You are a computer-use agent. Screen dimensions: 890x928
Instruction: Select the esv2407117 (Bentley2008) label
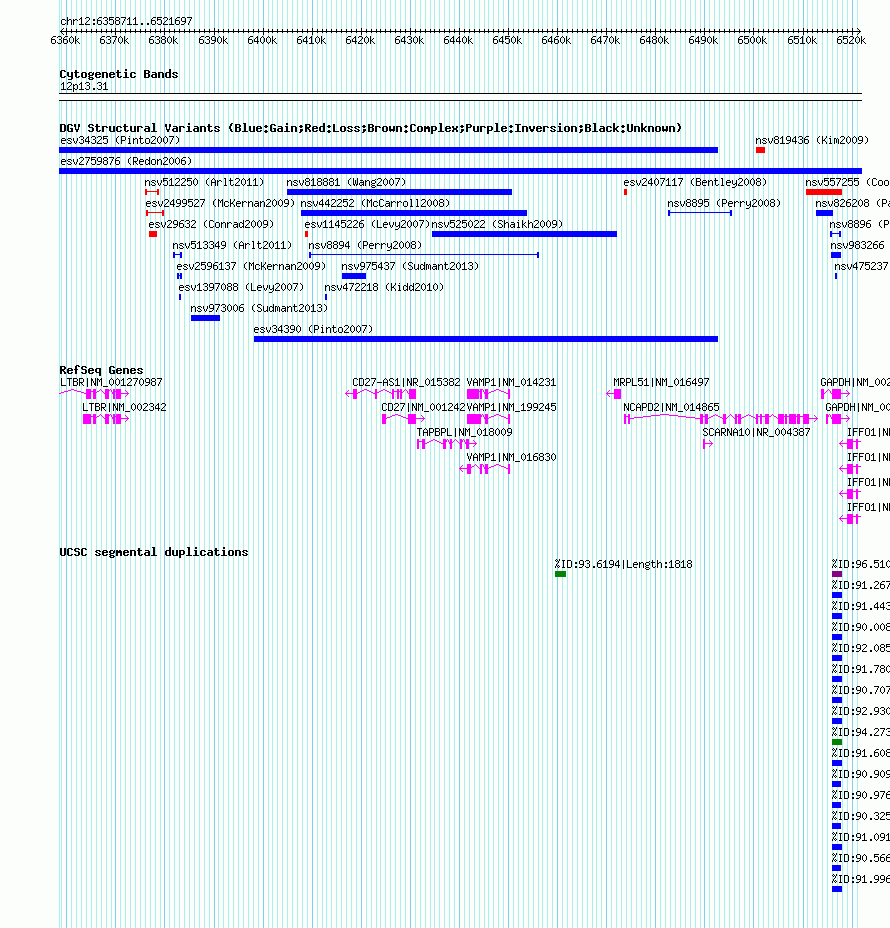point(695,182)
